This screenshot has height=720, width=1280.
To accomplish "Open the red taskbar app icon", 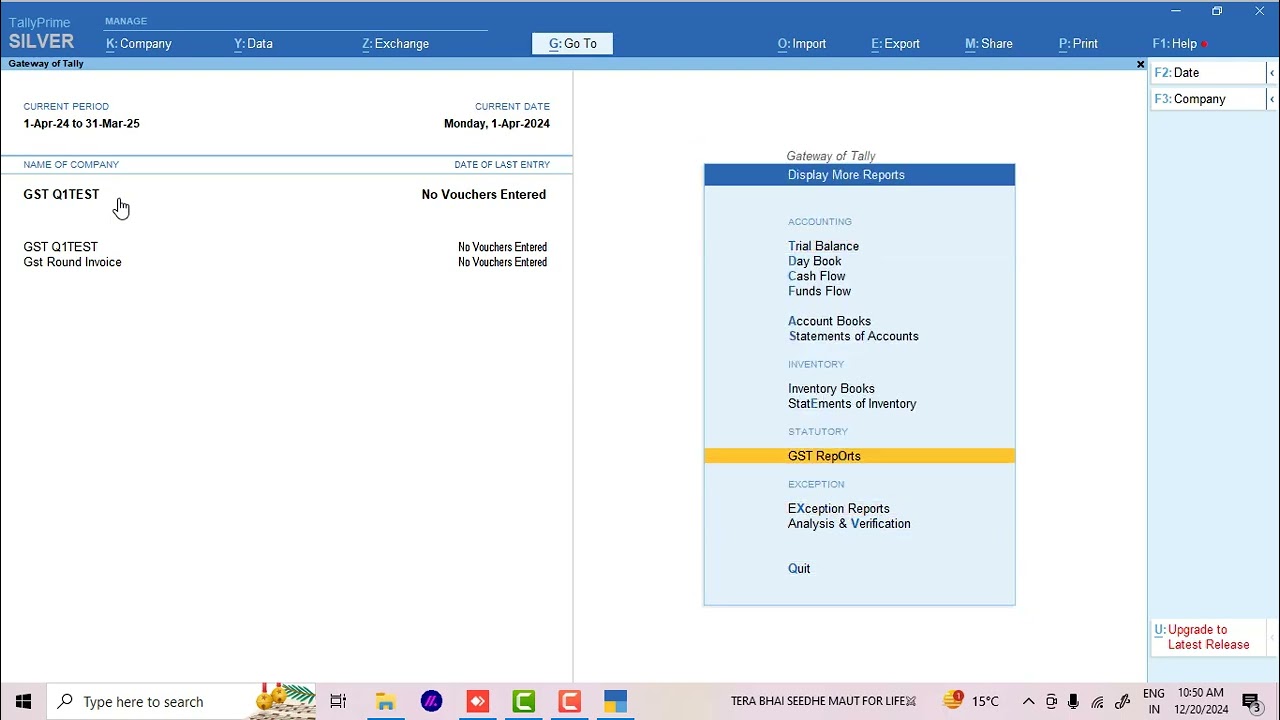I will click(477, 701).
